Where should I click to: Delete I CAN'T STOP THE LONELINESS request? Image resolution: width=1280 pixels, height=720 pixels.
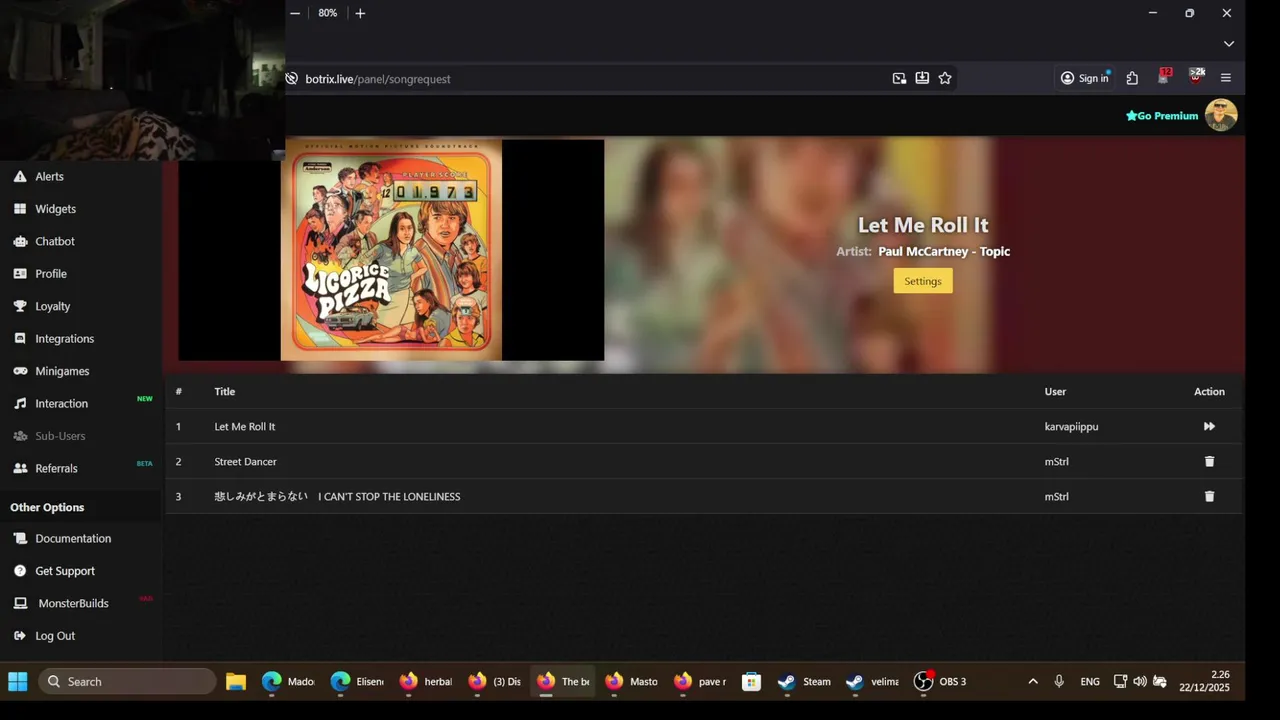pyautogui.click(x=1209, y=497)
